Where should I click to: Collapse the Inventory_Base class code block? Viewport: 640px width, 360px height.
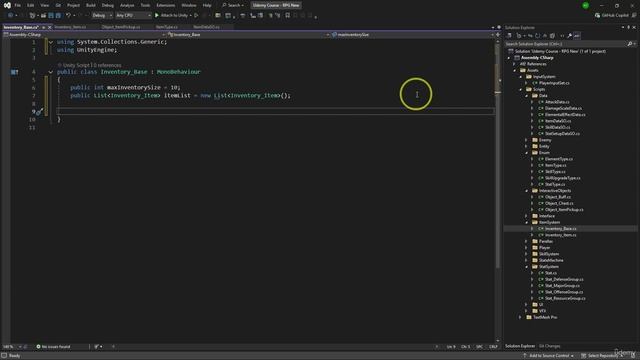[51, 72]
